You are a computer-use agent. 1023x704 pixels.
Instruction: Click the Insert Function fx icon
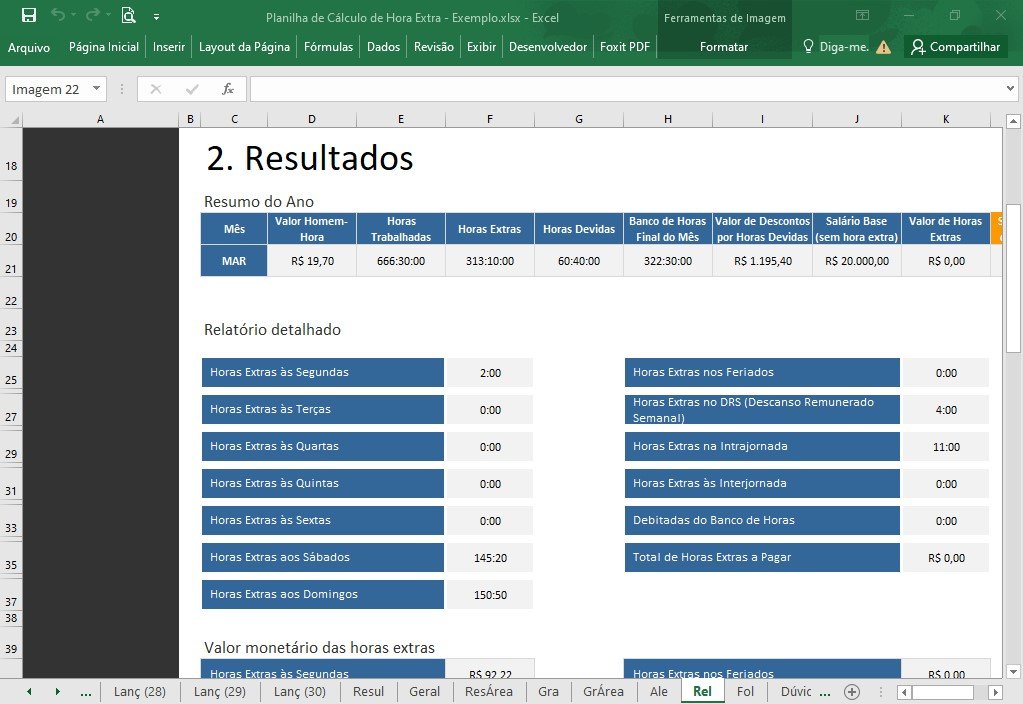click(228, 89)
